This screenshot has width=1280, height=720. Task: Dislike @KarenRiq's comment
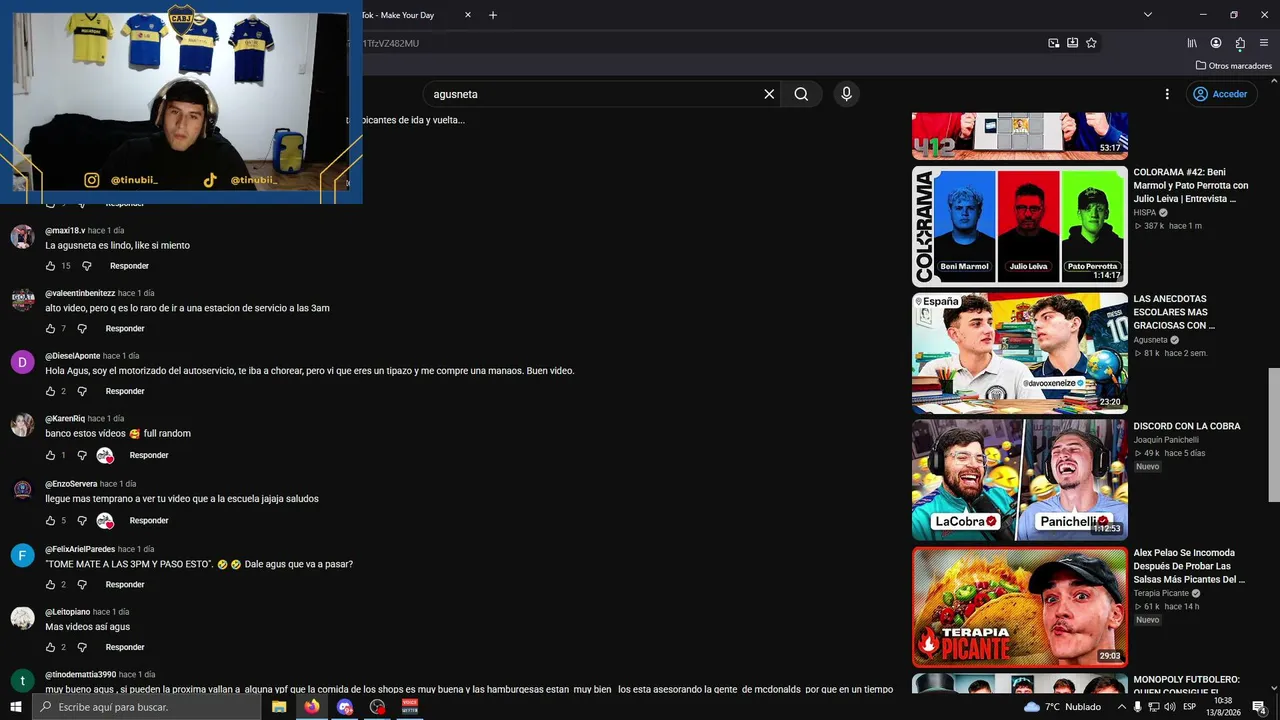point(82,456)
